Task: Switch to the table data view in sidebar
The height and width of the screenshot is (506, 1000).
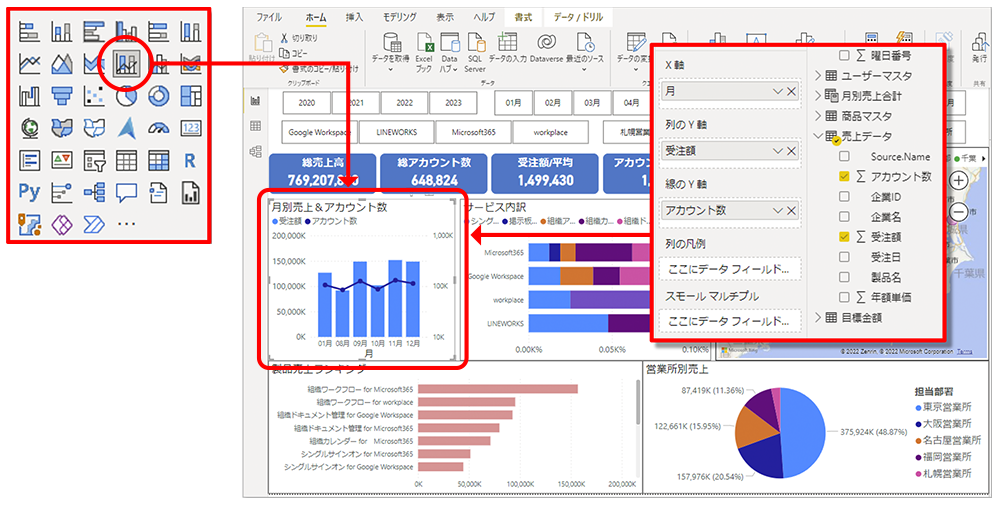Action: coord(256,126)
